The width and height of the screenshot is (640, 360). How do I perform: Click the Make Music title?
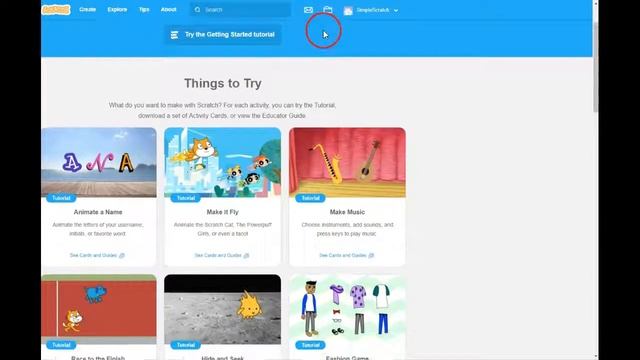point(347,212)
